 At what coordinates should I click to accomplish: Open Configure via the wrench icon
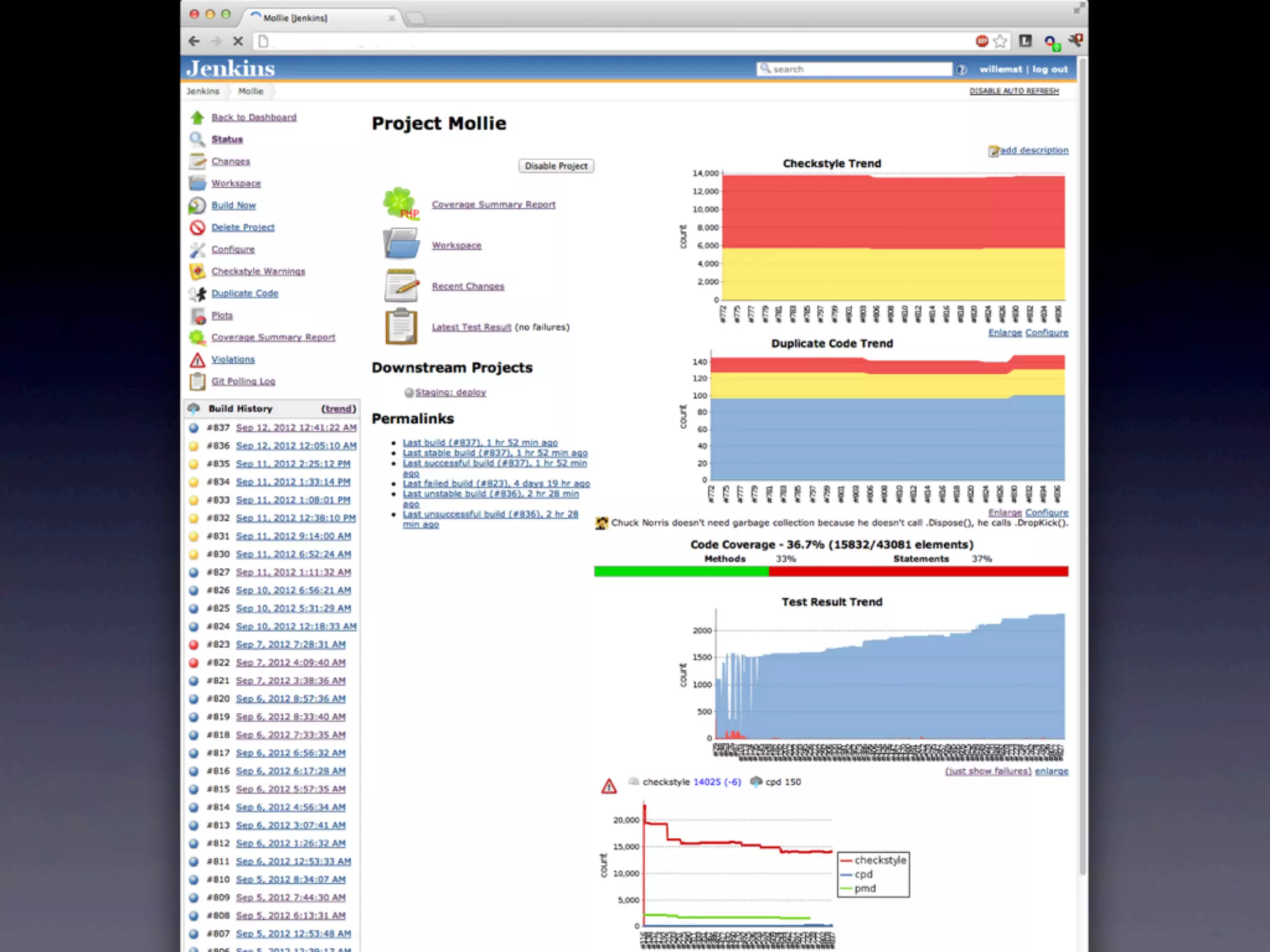tap(197, 250)
